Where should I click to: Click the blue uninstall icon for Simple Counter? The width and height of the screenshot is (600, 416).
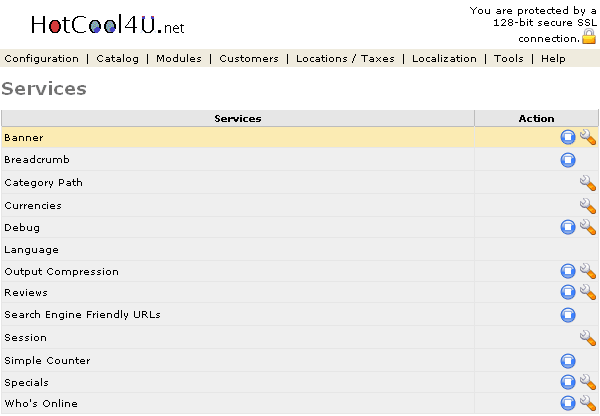tap(568, 361)
